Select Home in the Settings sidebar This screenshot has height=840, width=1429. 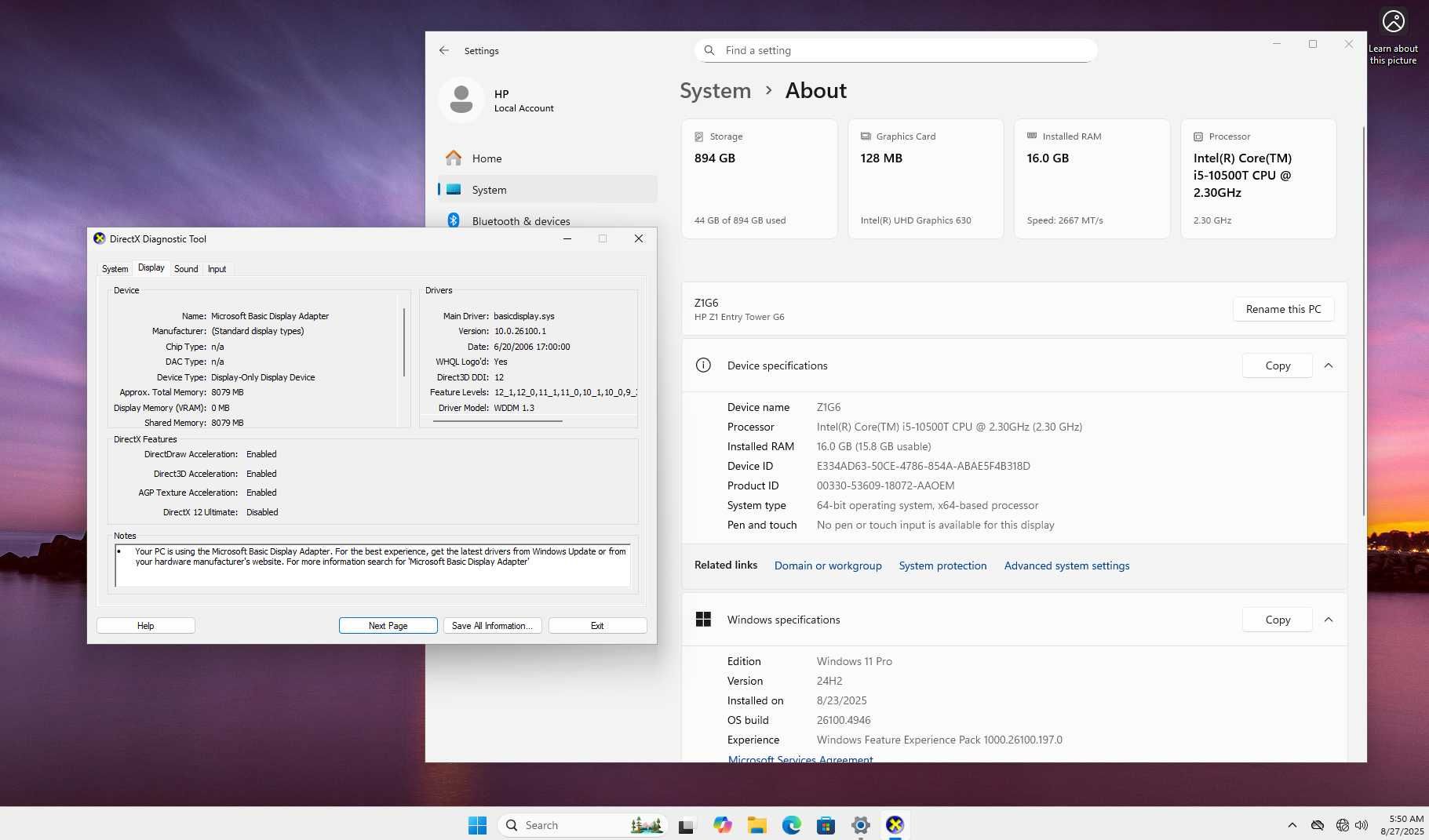[547, 158]
